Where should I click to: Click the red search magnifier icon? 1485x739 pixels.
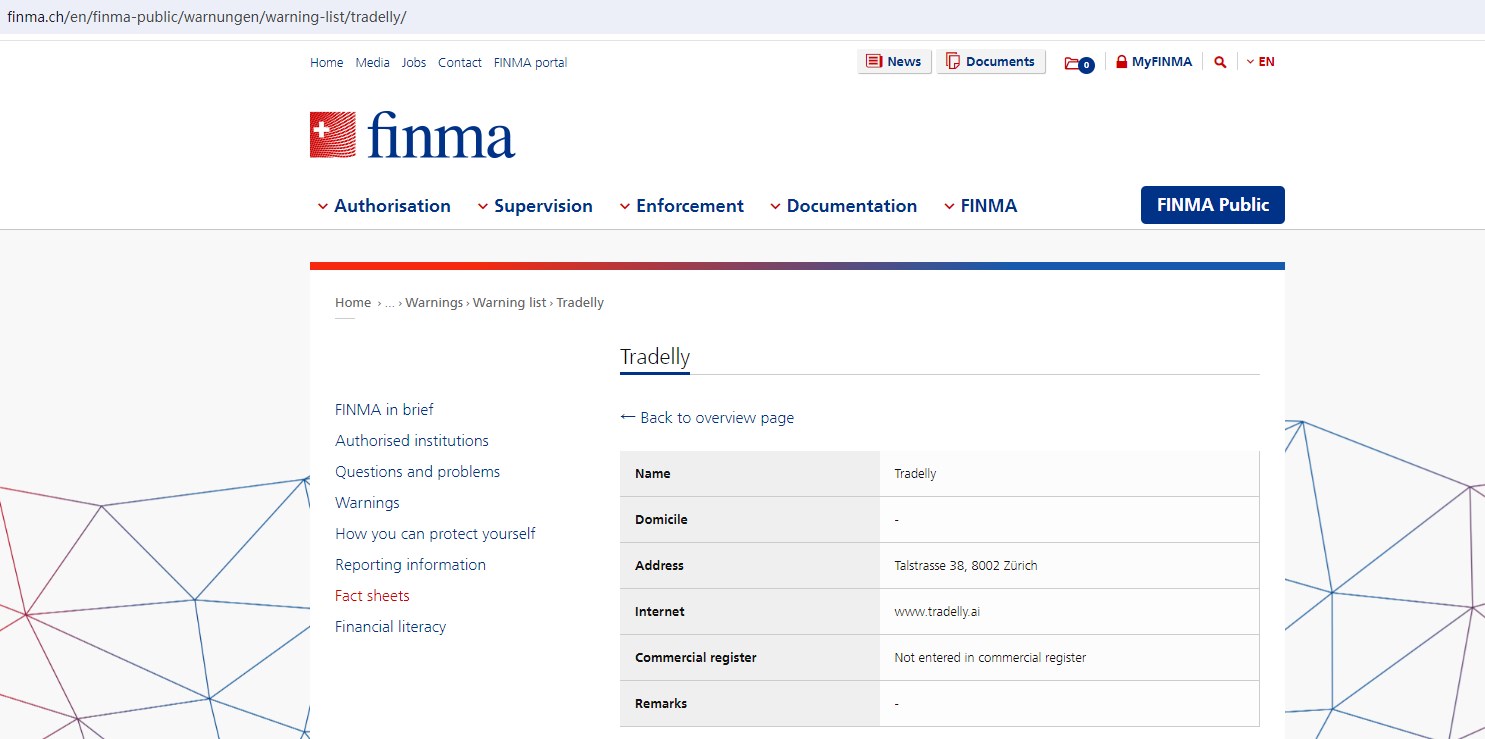pyautogui.click(x=1220, y=62)
